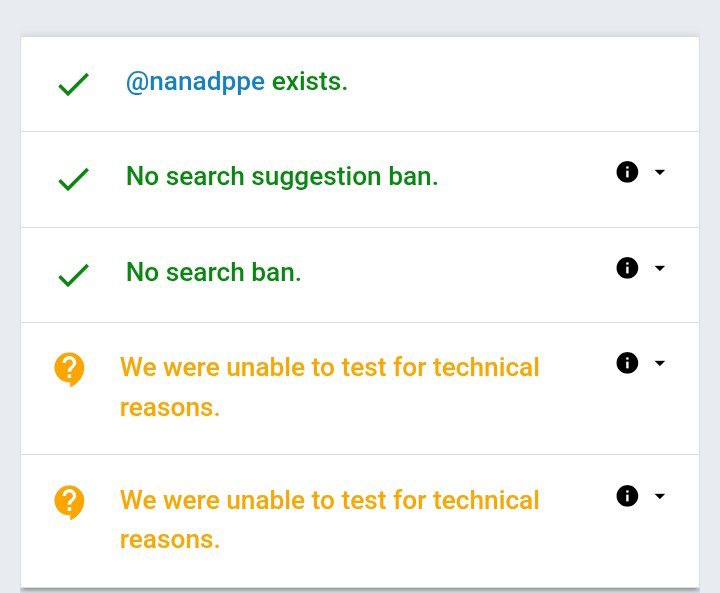This screenshot has height=593, width=720.
Task: Click the green checkmark beside @nanadppe exists
Action: pos(73,85)
